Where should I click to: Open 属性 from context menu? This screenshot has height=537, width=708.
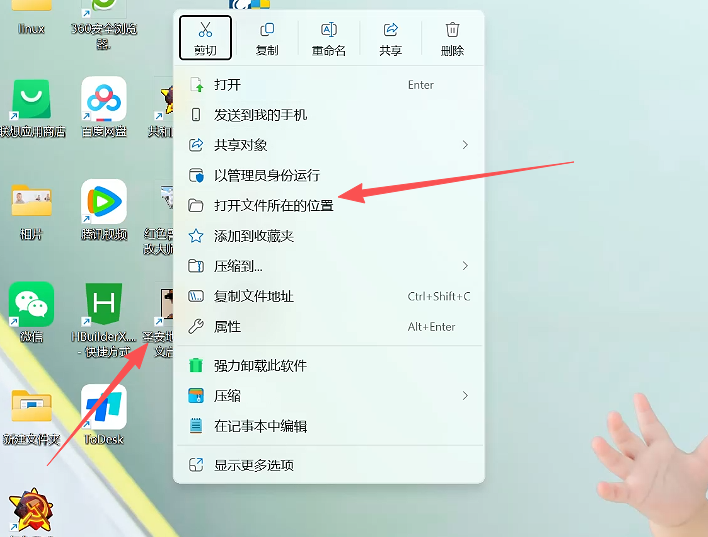point(329,327)
